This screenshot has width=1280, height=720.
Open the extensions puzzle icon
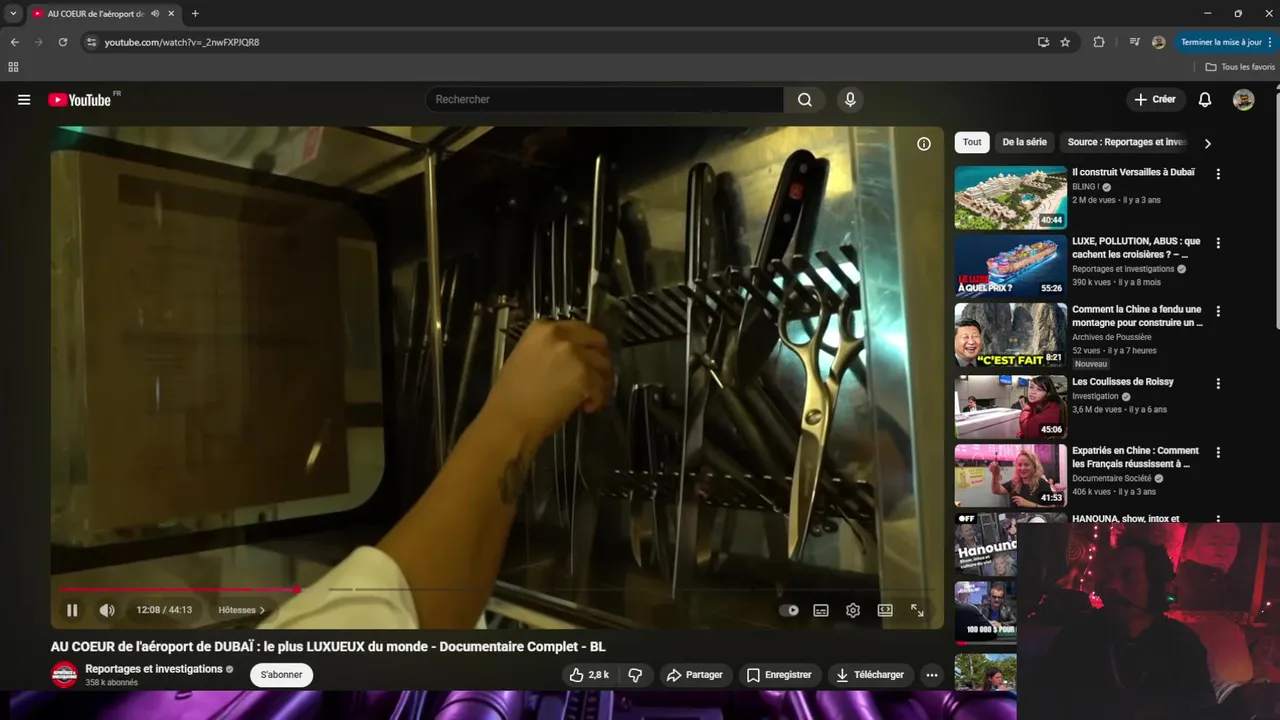(1099, 42)
